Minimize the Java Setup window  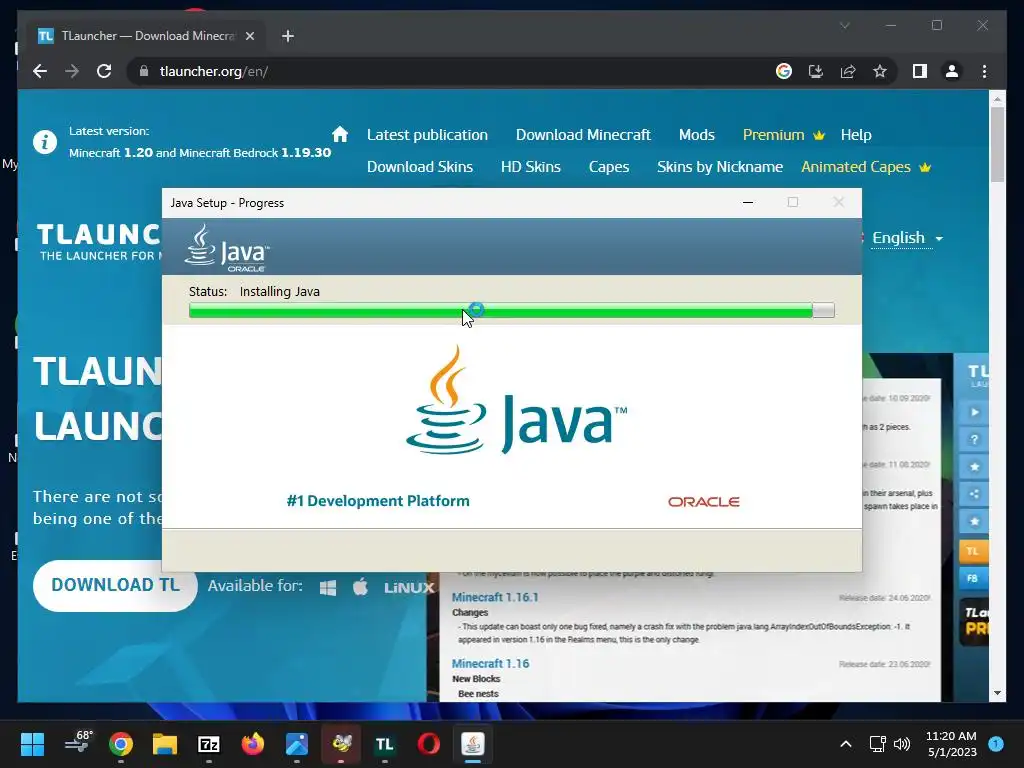(x=748, y=202)
